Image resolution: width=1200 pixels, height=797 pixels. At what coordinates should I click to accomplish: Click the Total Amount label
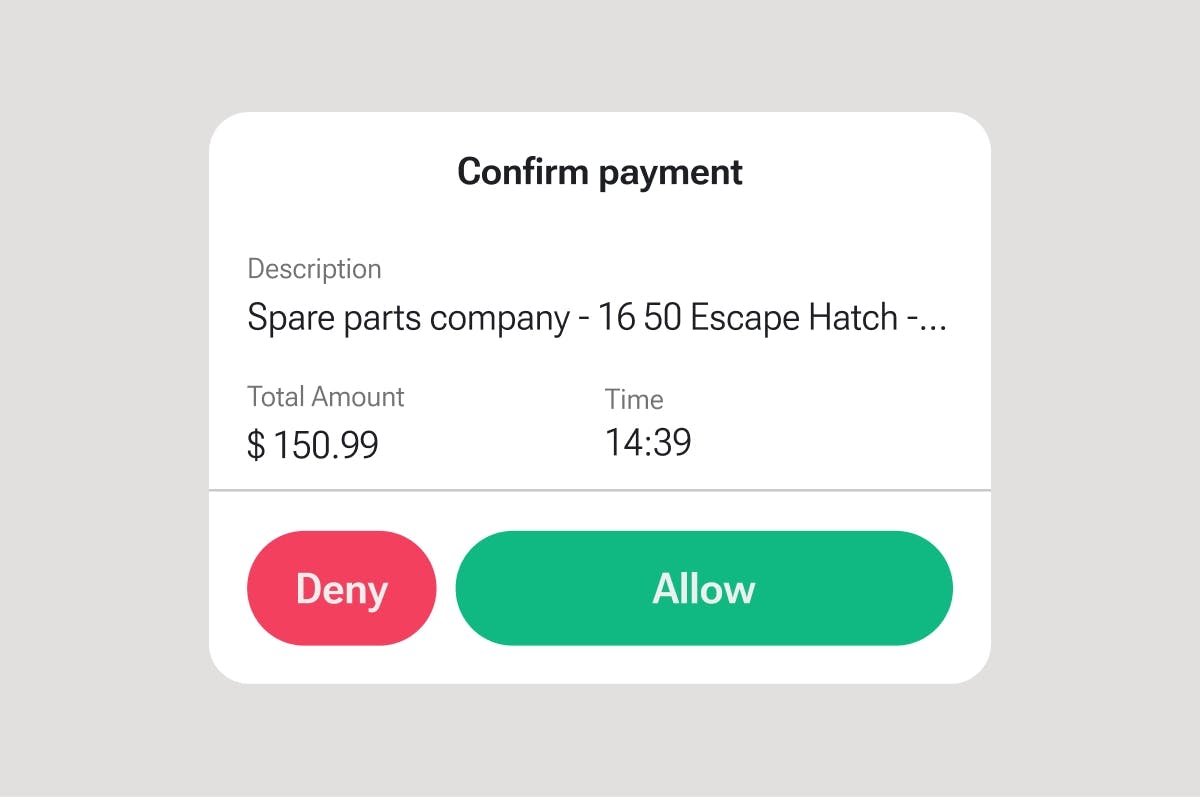coord(325,397)
